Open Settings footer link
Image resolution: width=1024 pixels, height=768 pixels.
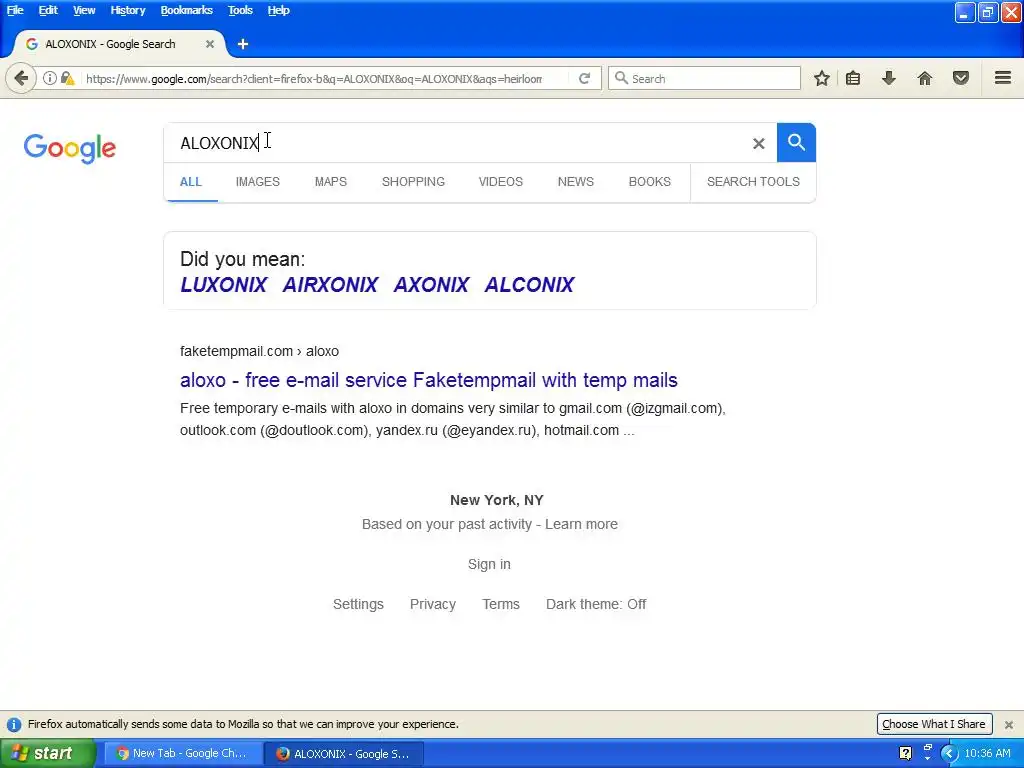[x=359, y=604]
